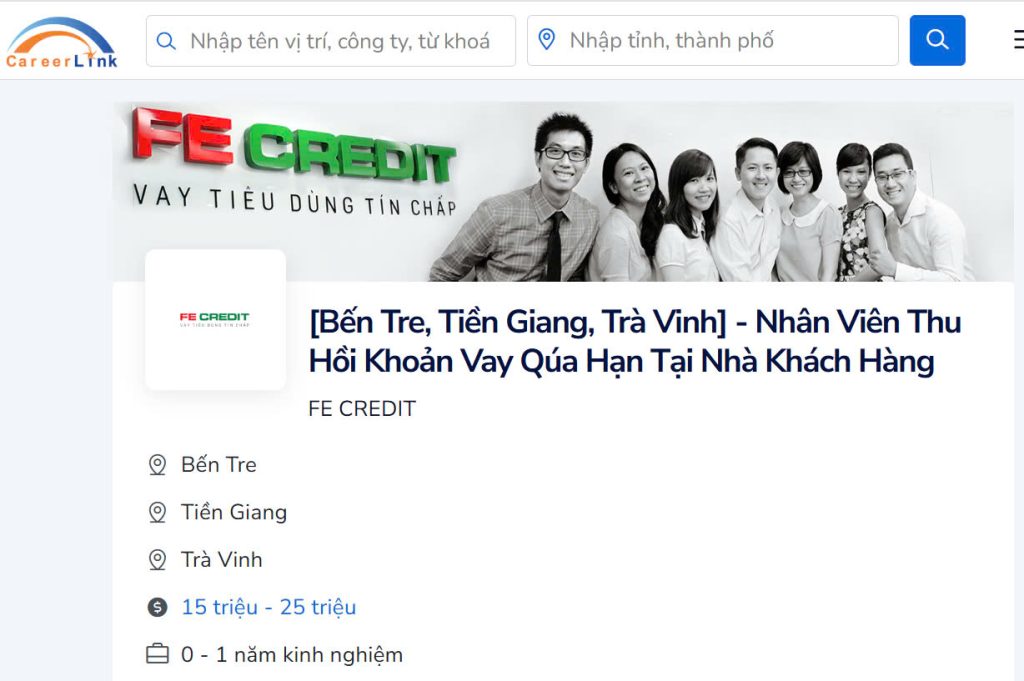1024x681 pixels.
Task: Click the location pin beside Trà Vinh
Action: tap(157, 560)
